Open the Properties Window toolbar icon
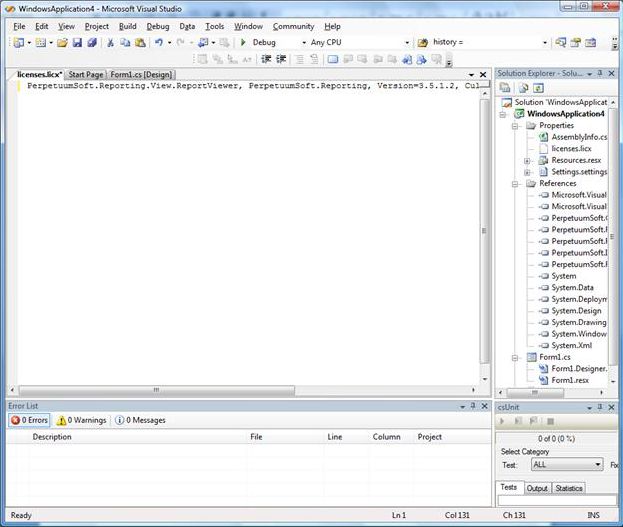Image resolution: width=623 pixels, height=527 pixels. click(575, 42)
